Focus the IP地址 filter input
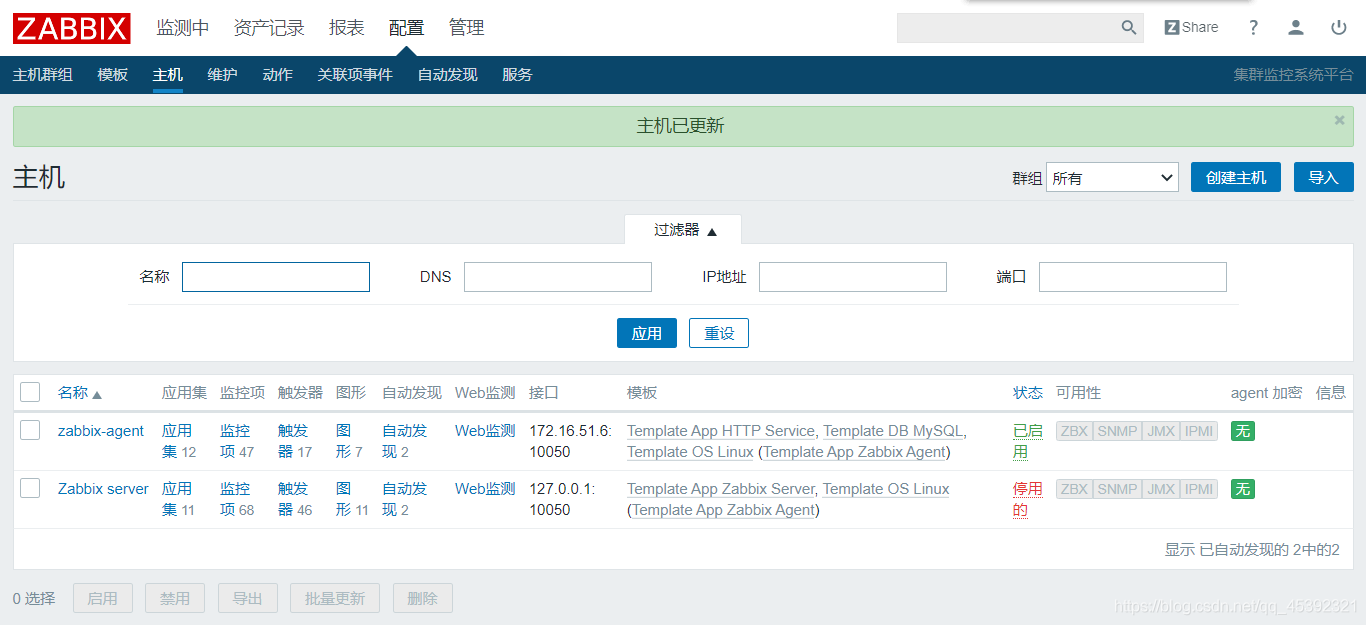Image resolution: width=1366 pixels, height=625 pixels. point(853,277)
